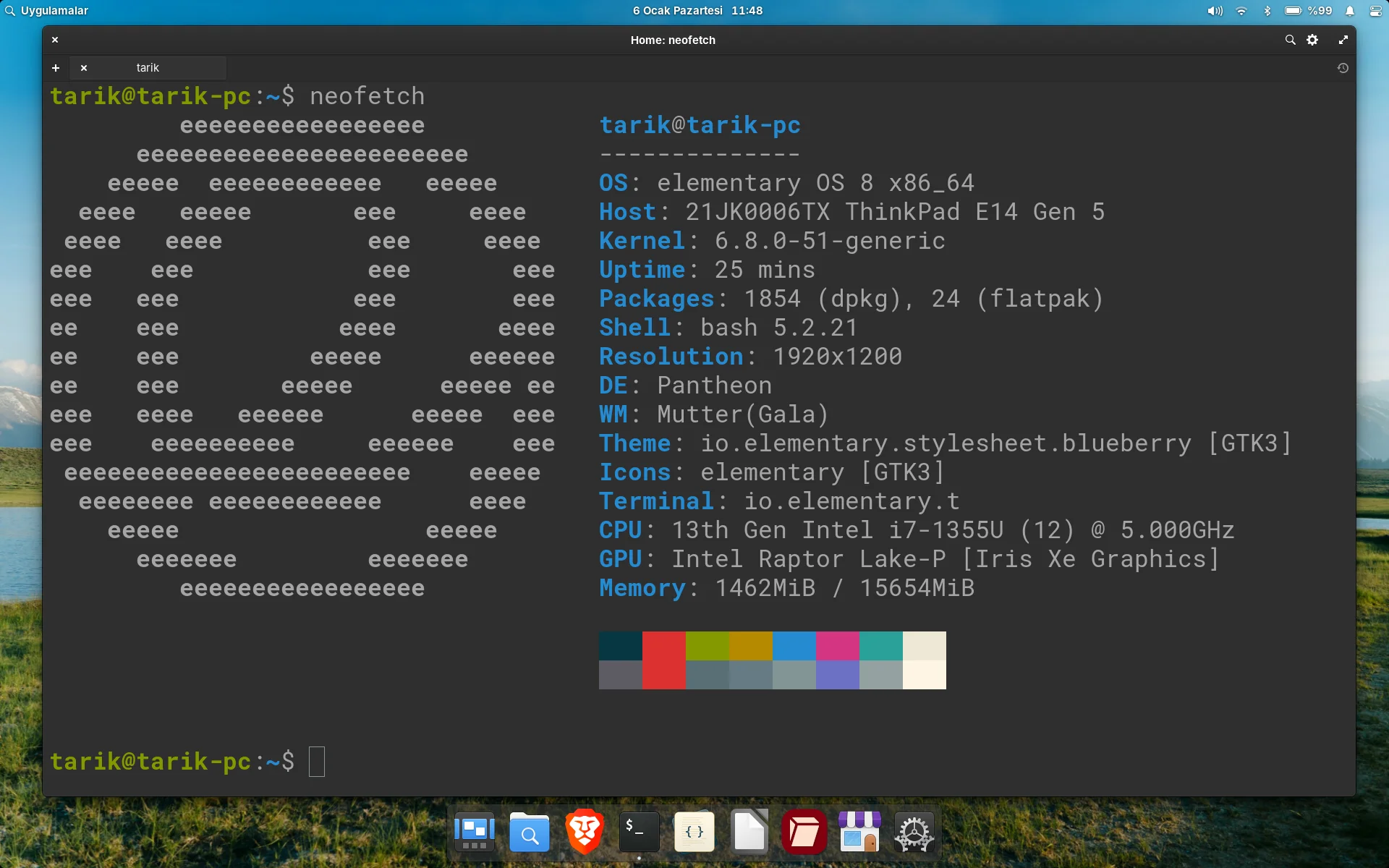Open the date and time indicator
The image size is (1389, 868).
pyautogui.click(x=697, y=11)
